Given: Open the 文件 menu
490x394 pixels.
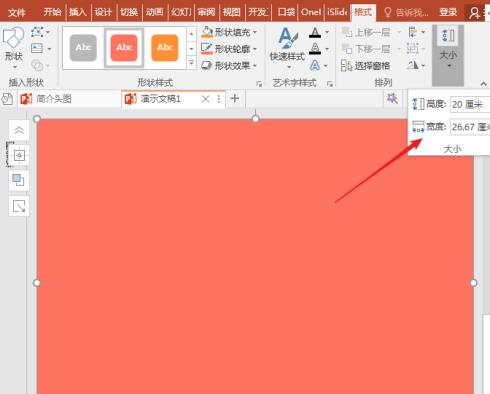Looking at the screenshot, I should tap(16, 13).
